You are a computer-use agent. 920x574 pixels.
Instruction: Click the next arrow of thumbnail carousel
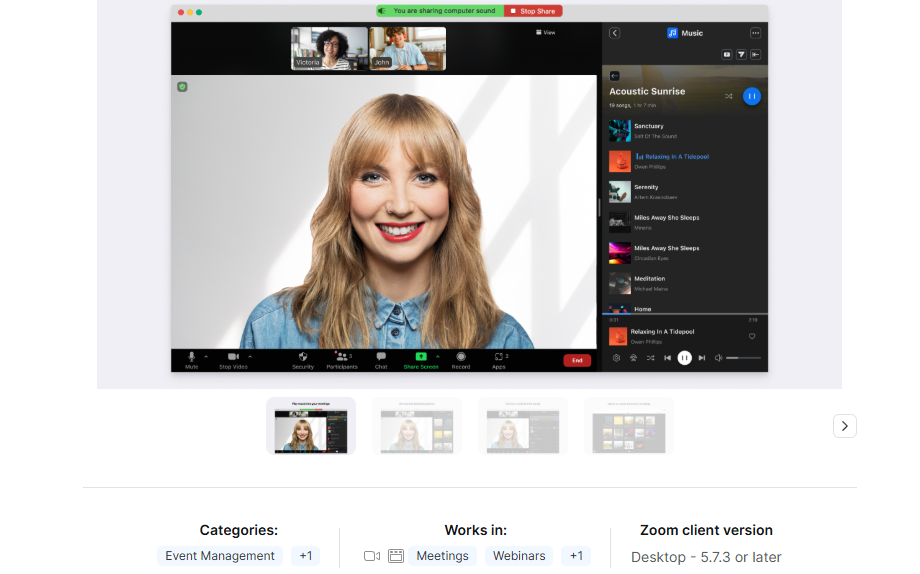[845, 426]
